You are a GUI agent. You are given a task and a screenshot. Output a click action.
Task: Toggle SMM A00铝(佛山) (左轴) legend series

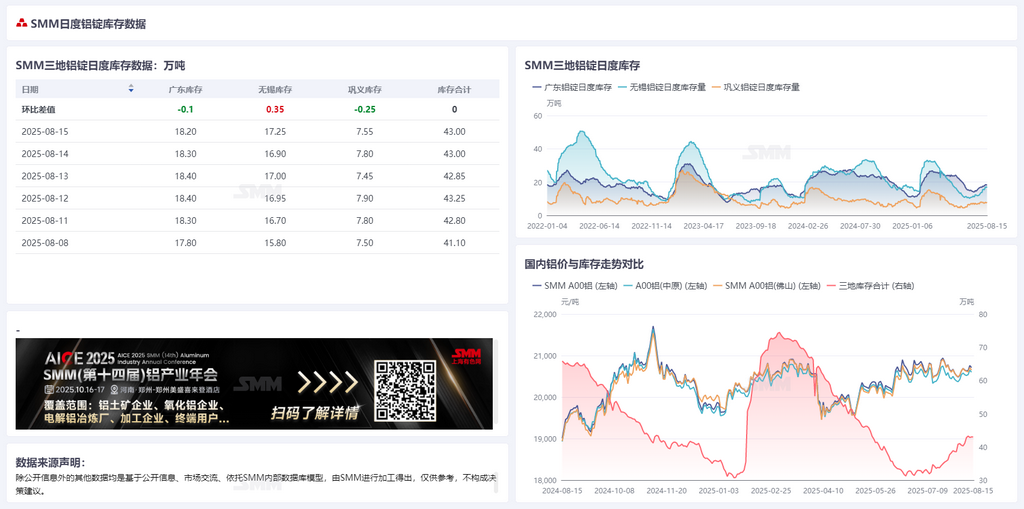coord(766,286)
